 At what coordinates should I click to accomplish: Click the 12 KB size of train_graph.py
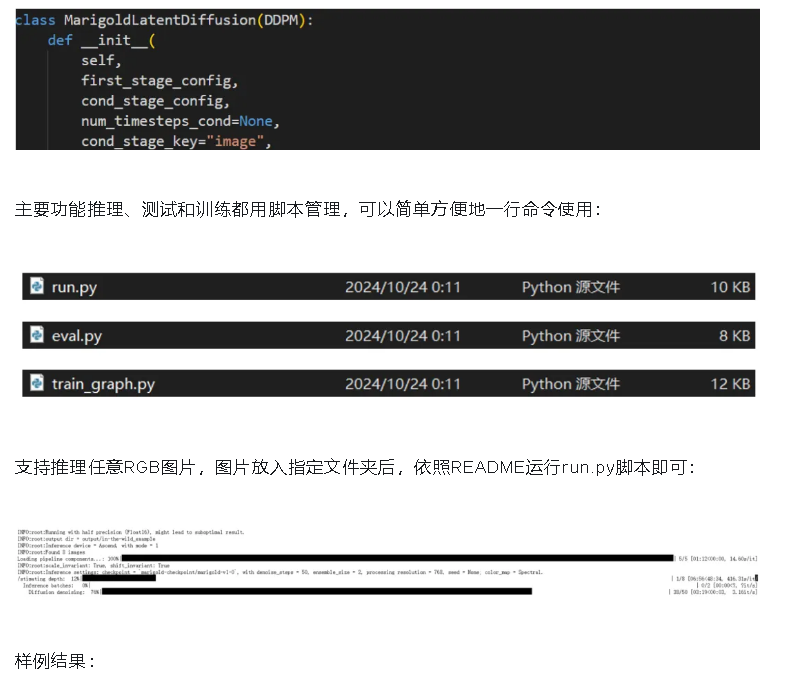click(730, 384)
